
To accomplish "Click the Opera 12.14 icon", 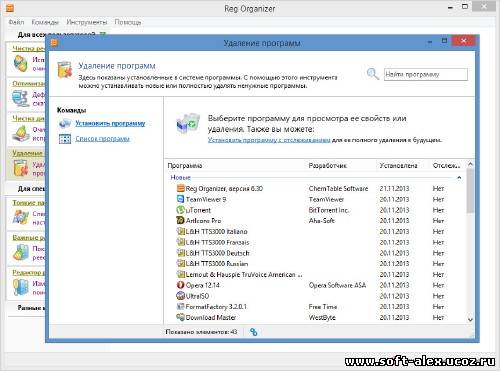I will click(180, 285).
